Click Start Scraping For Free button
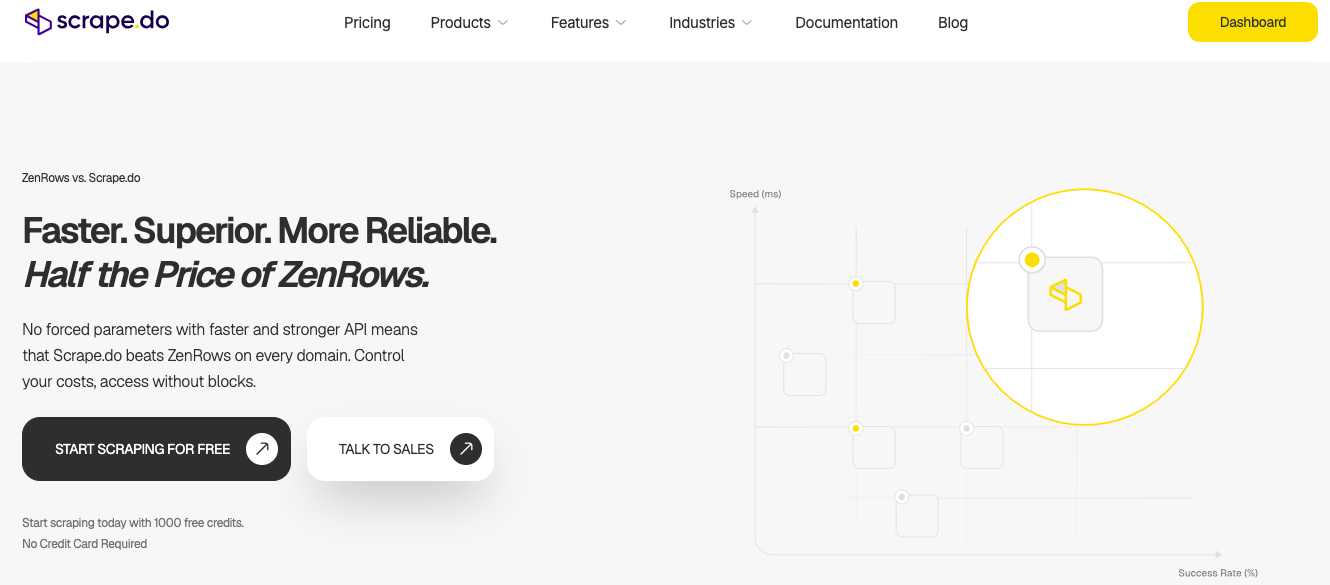Screen dimensions: 1330x585 (156, 449)
